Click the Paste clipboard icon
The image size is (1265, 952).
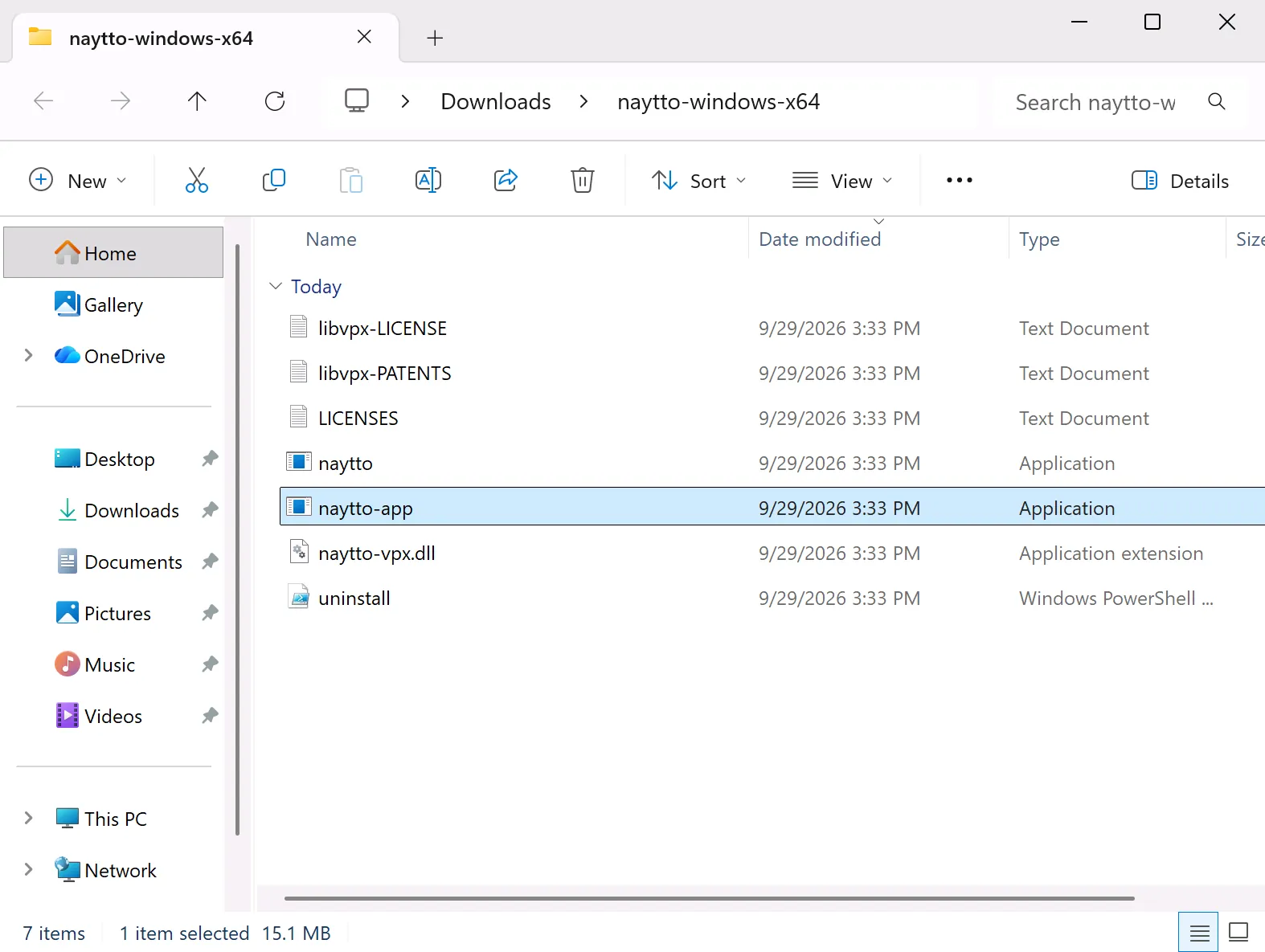(x=350, y=180)
